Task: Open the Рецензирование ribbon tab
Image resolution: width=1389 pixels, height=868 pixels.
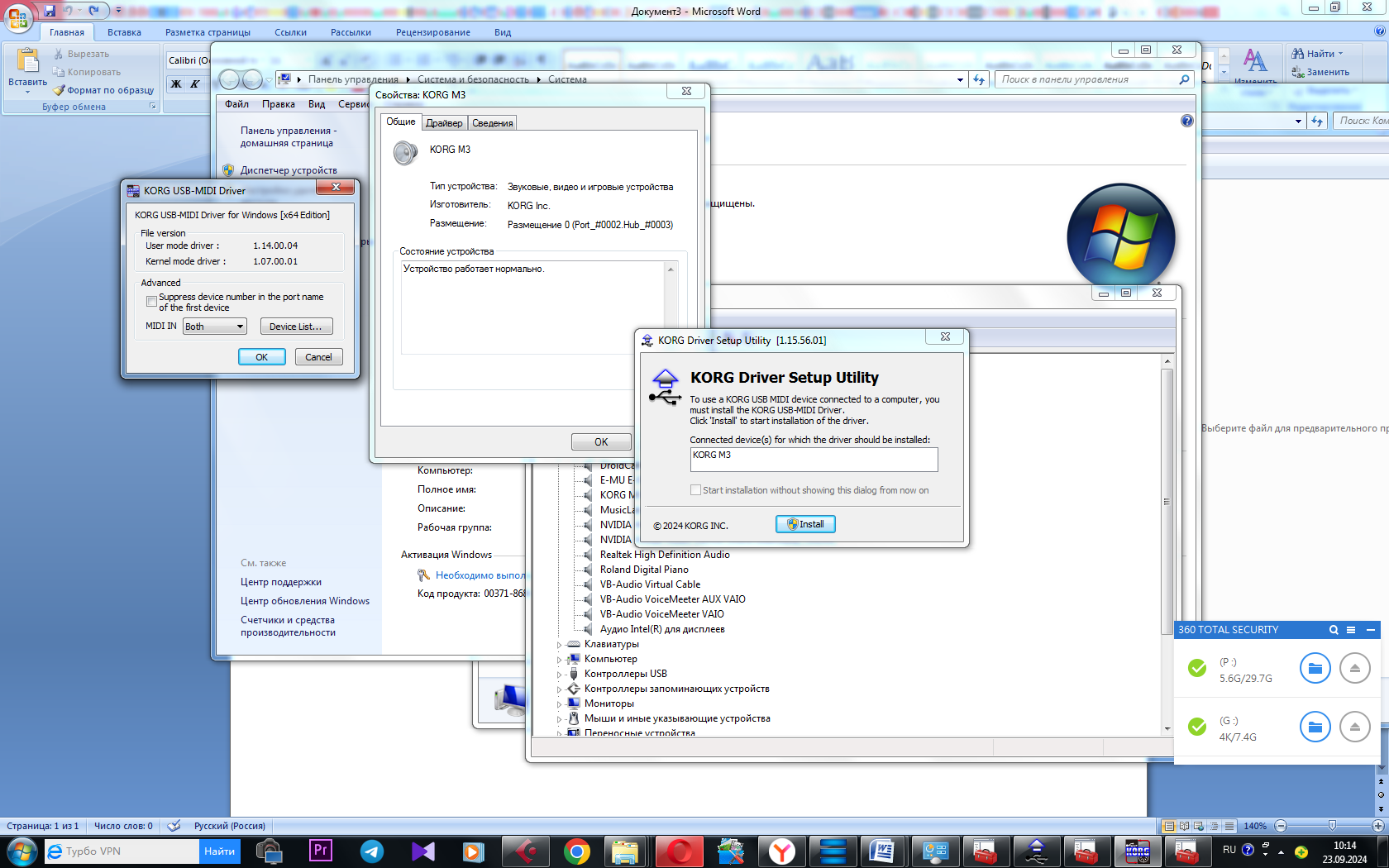Action: click(x=433, y=32)
